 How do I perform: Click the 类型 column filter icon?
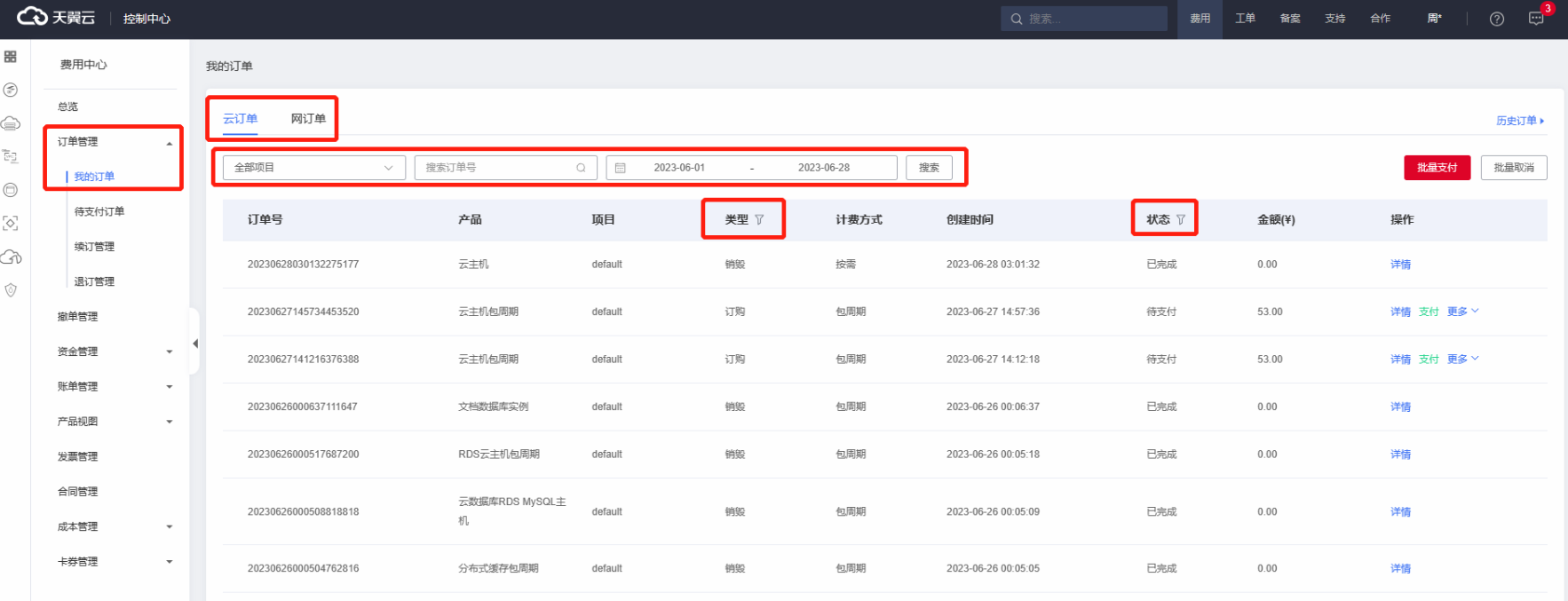coord(759,219)
